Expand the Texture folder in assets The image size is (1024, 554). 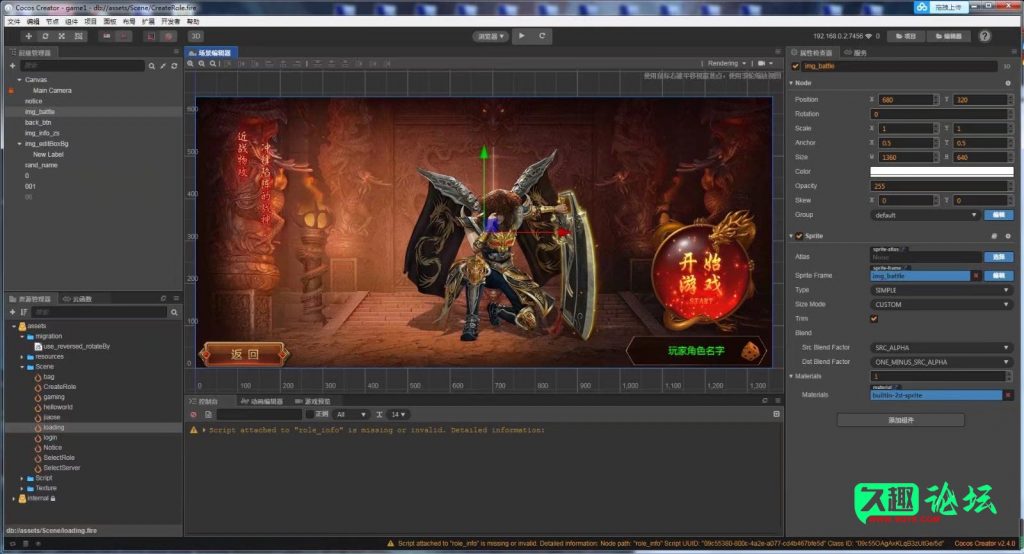[22, 489]
